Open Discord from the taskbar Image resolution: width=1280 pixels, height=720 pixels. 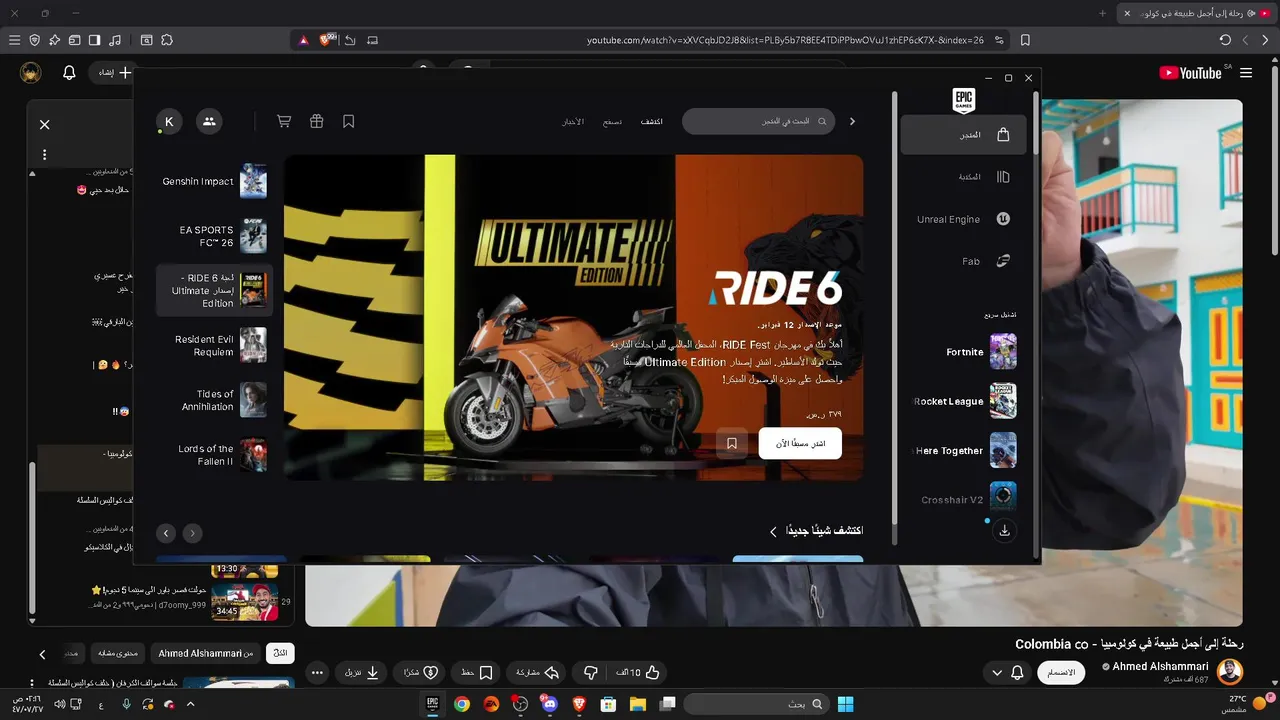coord(549,704)
